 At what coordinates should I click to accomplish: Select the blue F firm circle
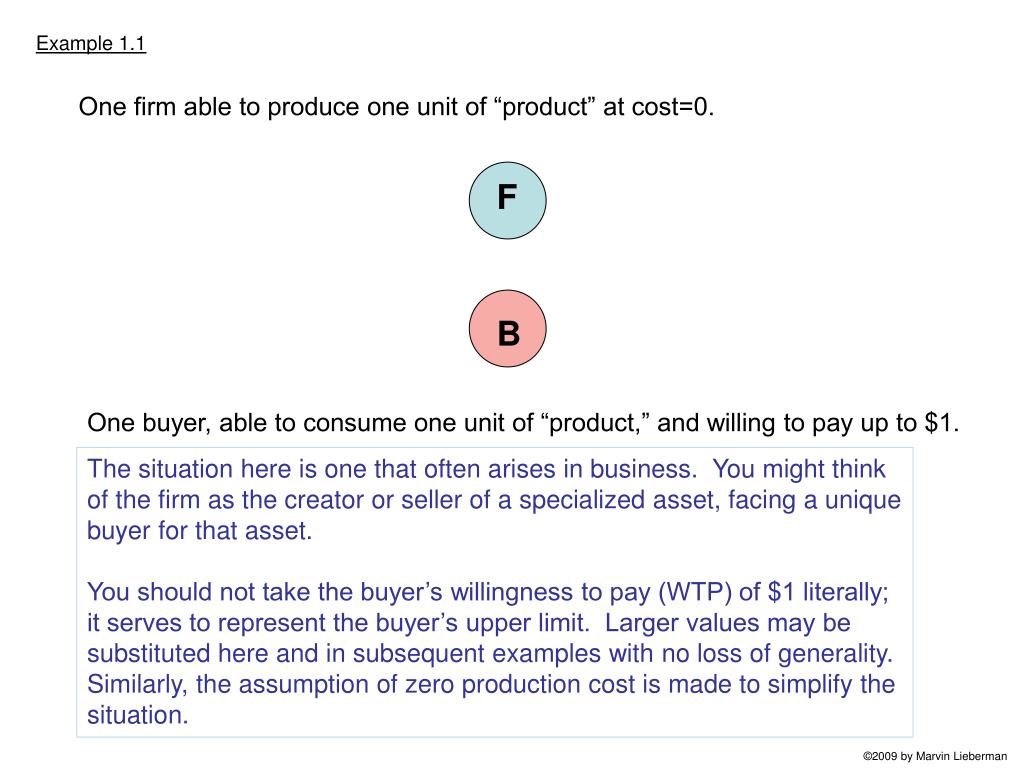click(x=507, y=200)
